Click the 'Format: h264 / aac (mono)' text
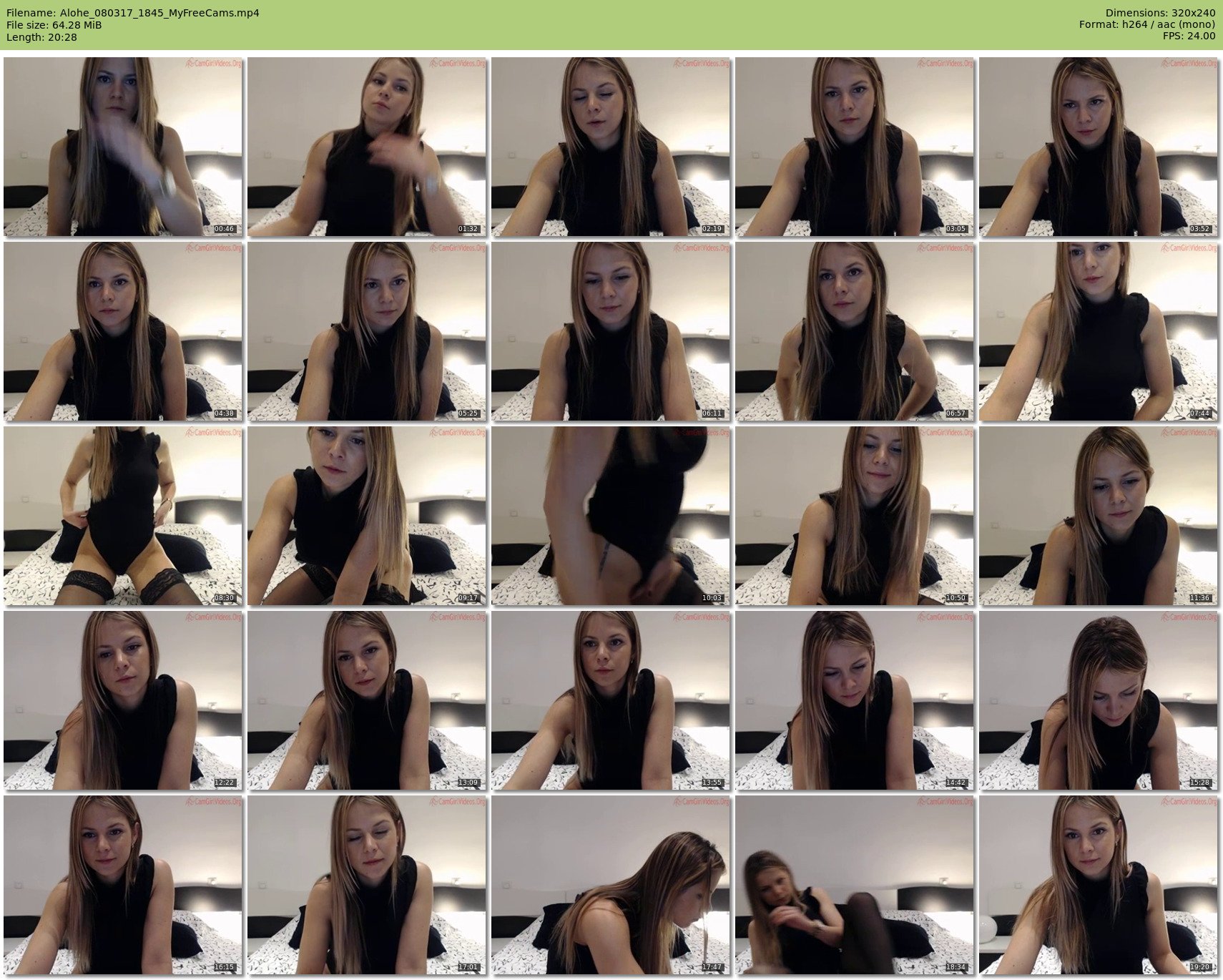The image size is (1223, 980). point(1147,24)
